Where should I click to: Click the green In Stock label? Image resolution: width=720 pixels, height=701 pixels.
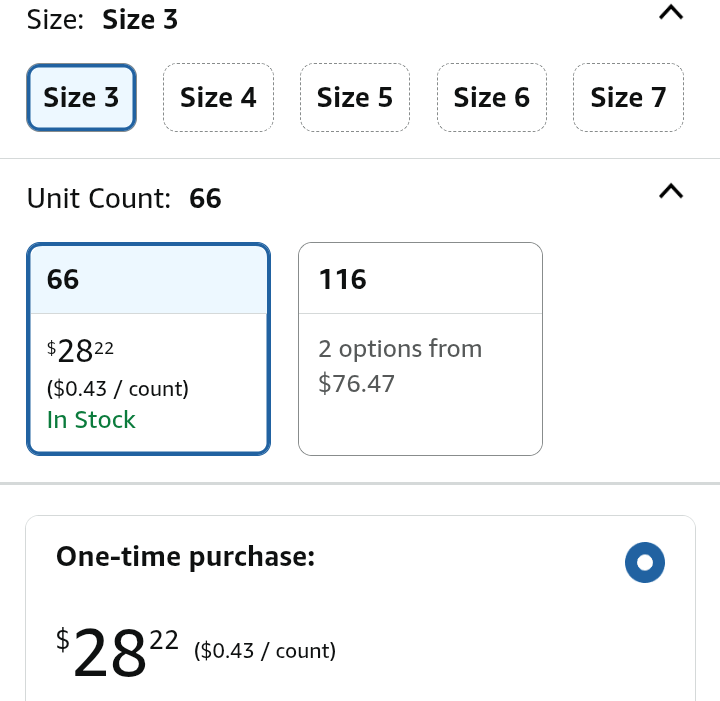(x=91, y=420)
